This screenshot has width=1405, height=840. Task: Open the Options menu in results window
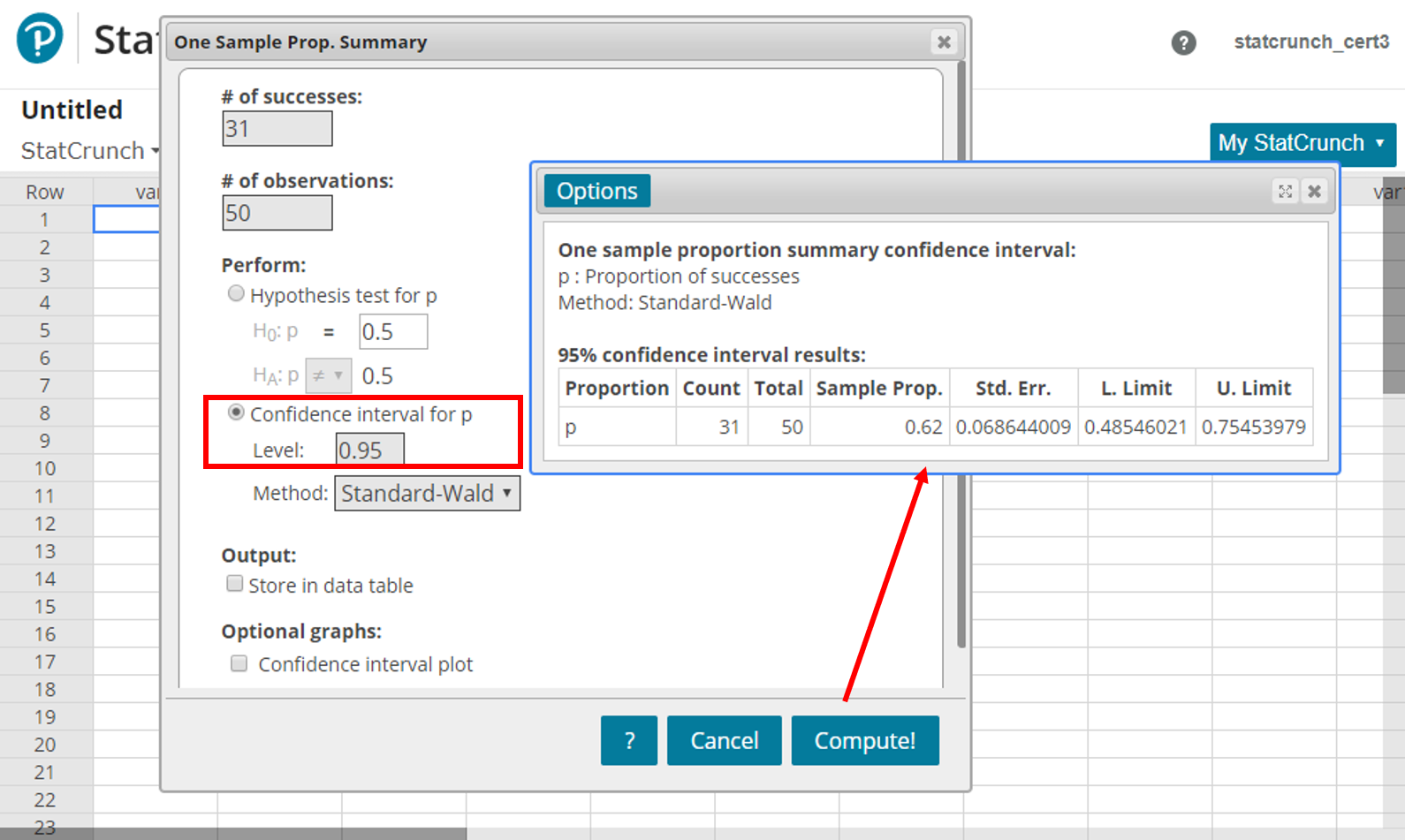pyautogui.click(x=596, y=192)
